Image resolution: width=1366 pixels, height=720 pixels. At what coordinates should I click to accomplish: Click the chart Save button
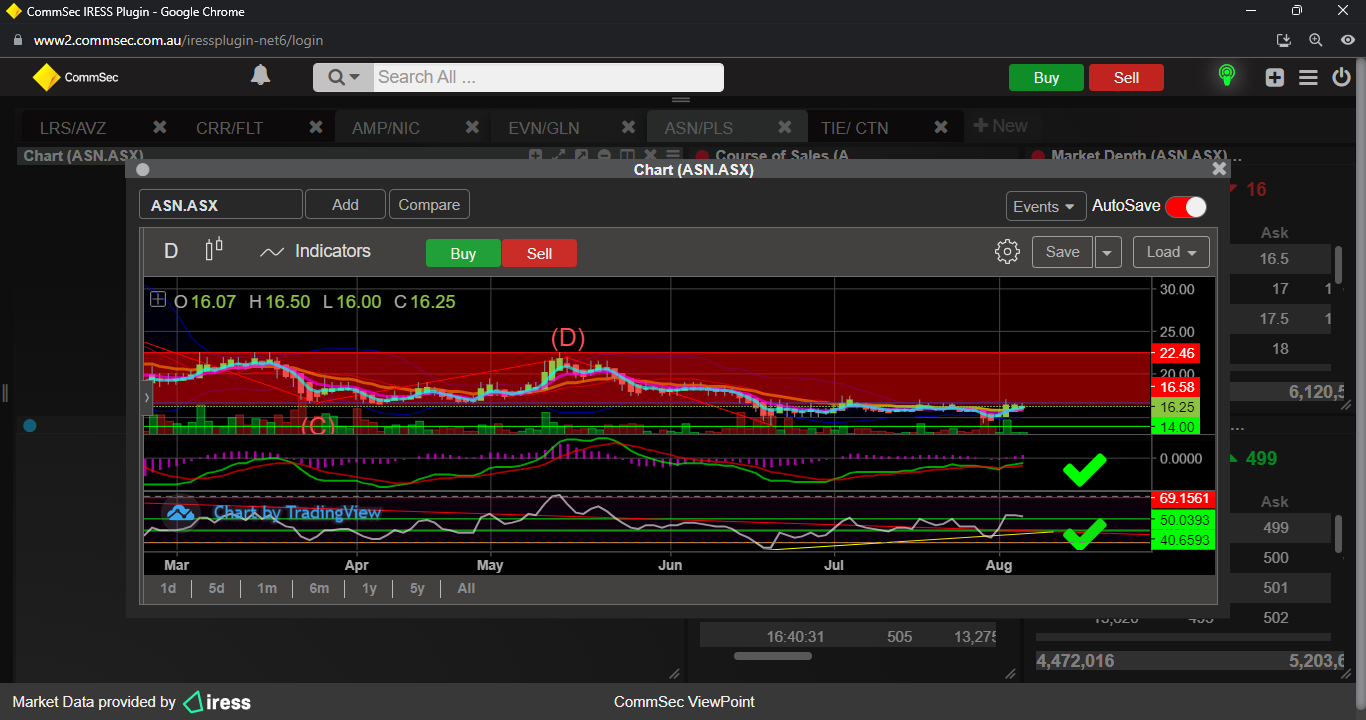click(x=1062, y=252)
